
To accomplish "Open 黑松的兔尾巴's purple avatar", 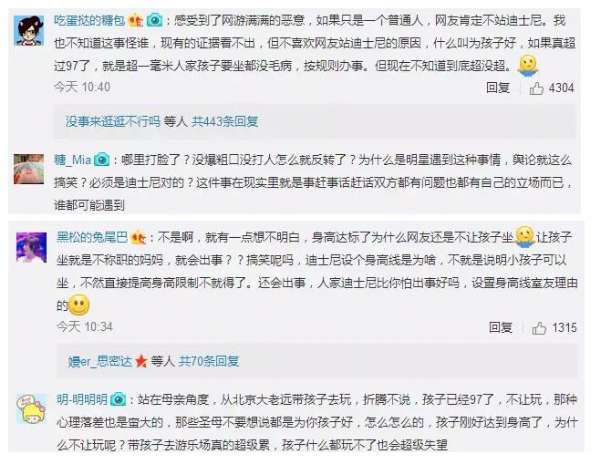I will coord(31,248).
